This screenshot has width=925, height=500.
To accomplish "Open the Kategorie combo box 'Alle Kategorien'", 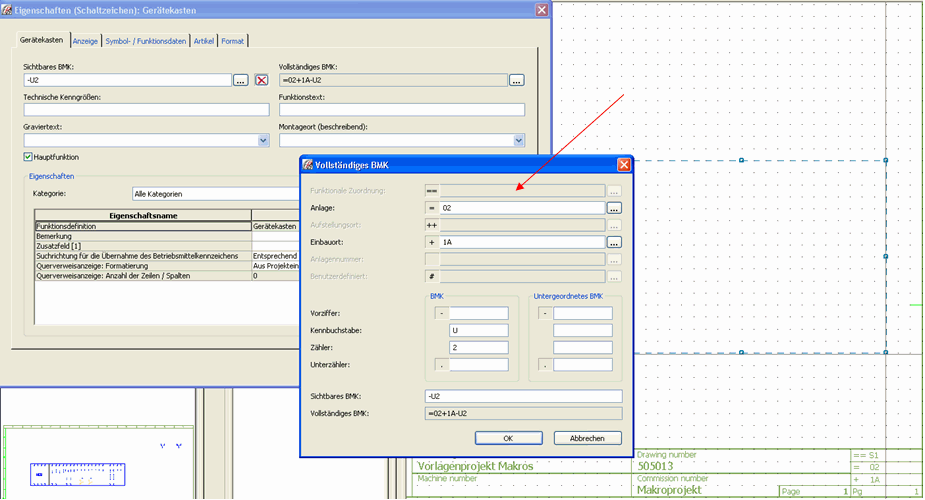I will pyautogui.click(x=216, y=194).
